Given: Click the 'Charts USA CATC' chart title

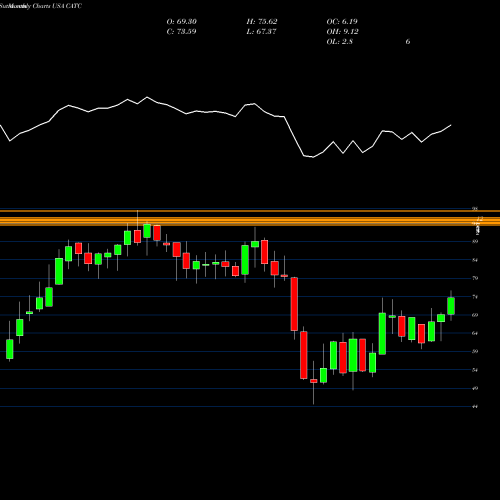Looking at the screenshot, I should pyautogui.click(x=57, y=6).
